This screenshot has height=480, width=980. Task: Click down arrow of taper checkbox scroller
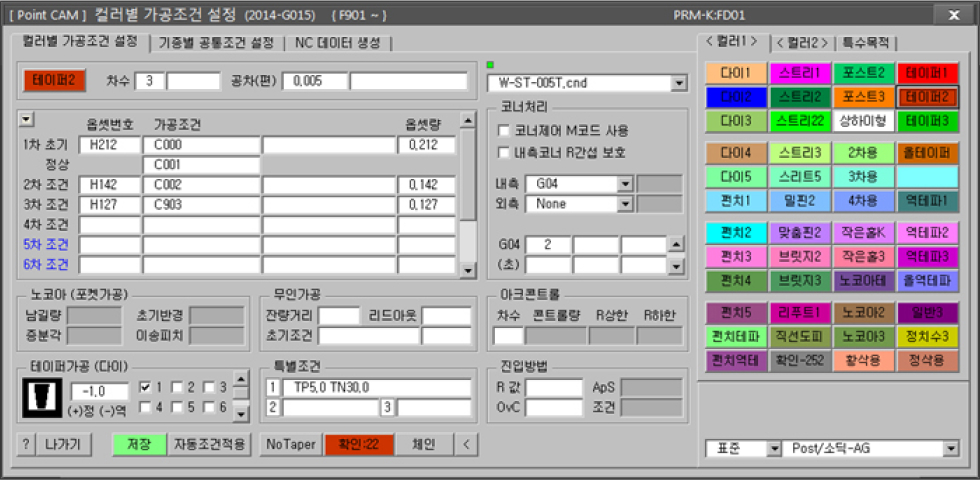point(239,409)
